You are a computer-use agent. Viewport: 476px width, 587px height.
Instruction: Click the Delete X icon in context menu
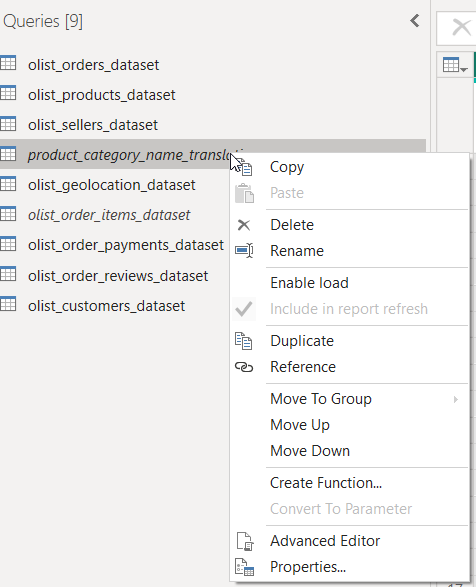pos(244,225)
